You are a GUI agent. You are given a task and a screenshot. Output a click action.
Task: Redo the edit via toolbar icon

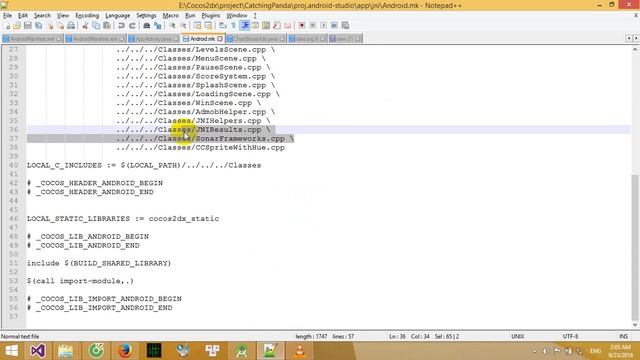tap(132, 26)
